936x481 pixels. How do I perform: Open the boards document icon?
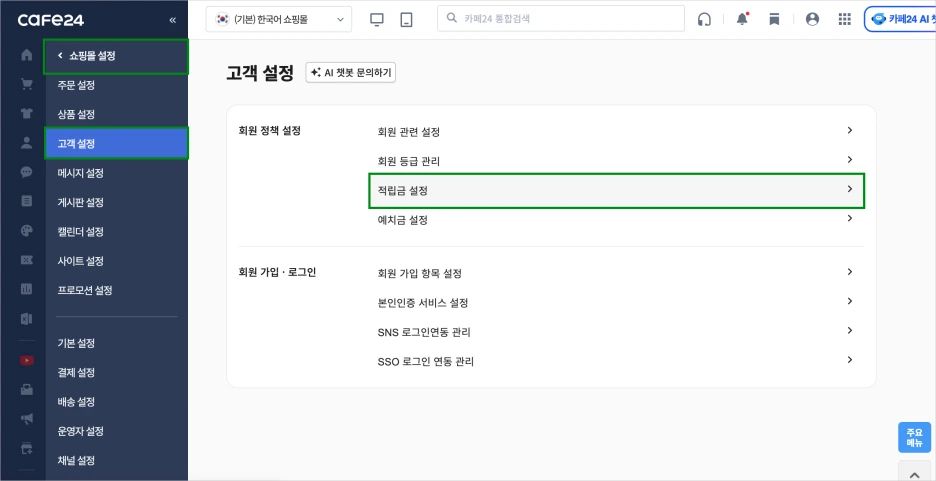26,201
